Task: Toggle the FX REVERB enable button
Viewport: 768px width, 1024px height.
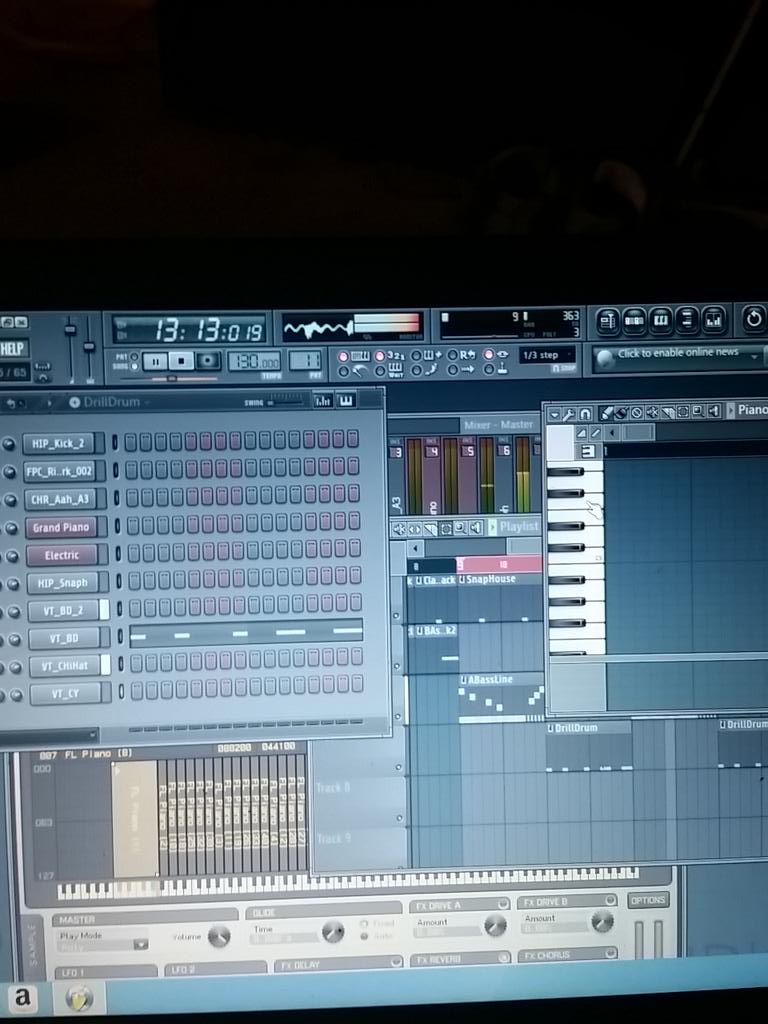Action: (504, 957)
